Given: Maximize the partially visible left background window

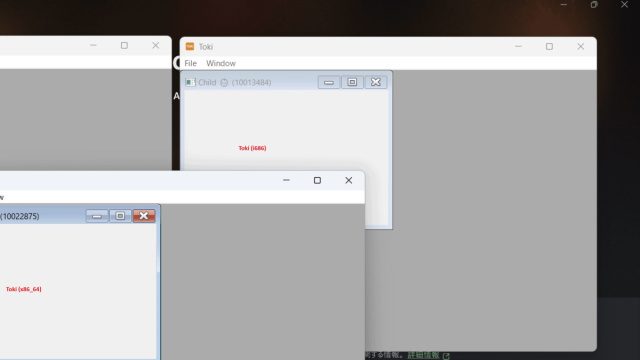Looking at the screenshot, I should point(124,45).
